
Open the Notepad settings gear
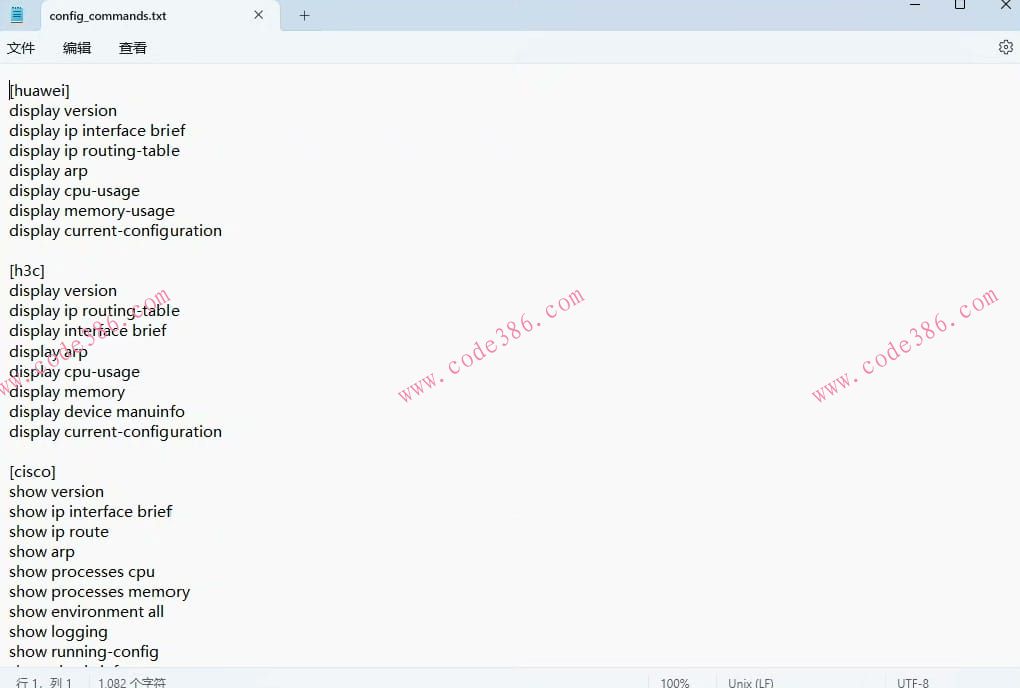click(x=1005, y=47)
